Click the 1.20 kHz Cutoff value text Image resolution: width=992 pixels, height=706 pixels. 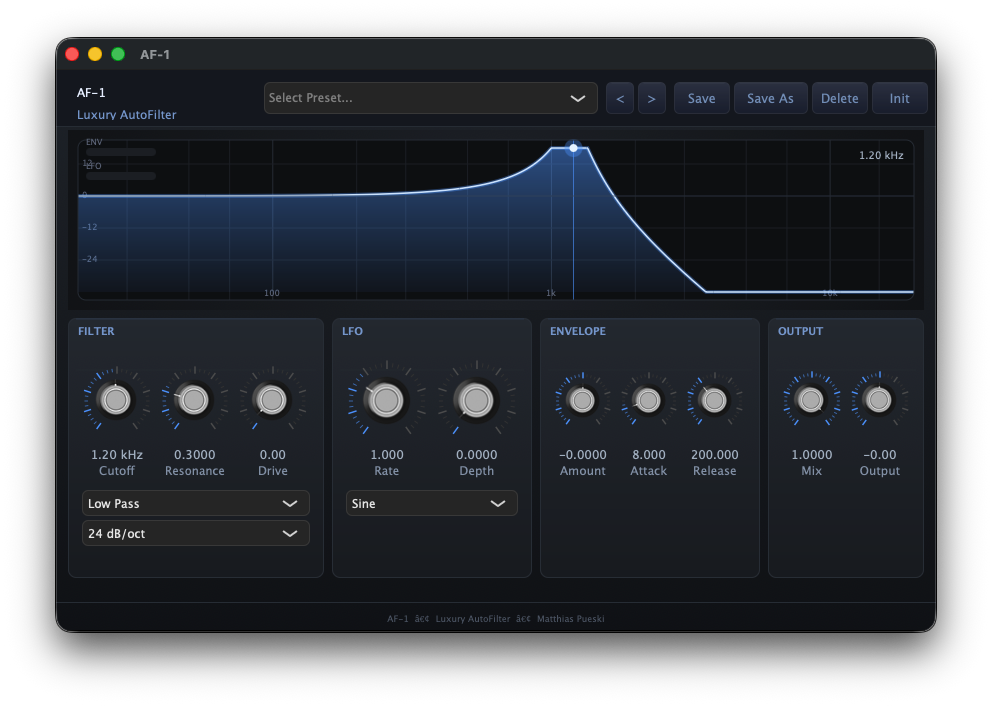[x=116, y=455]
